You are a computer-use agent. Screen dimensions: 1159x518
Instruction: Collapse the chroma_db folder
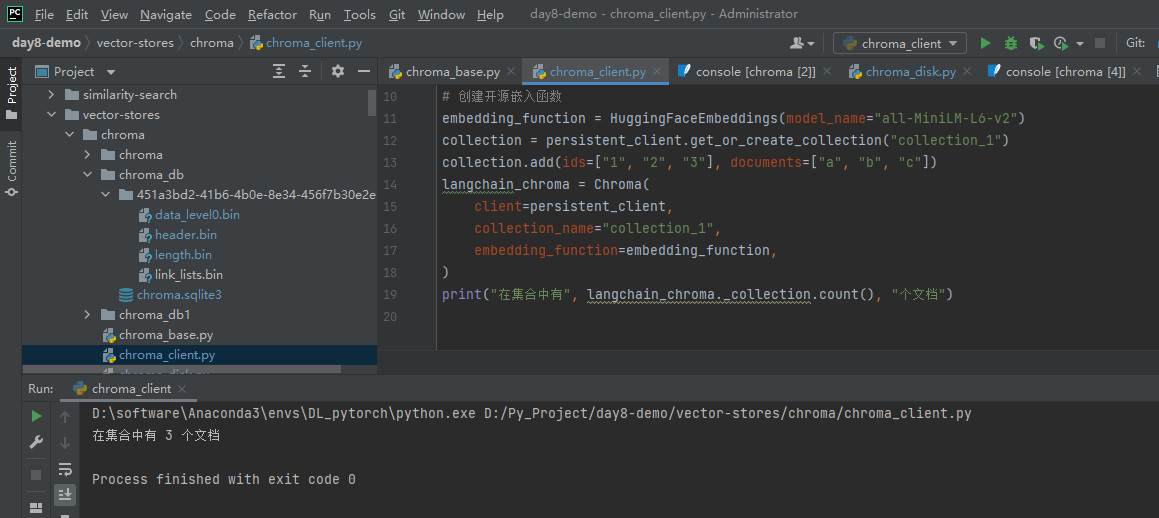pyautogui.click(x=87, y=175)
